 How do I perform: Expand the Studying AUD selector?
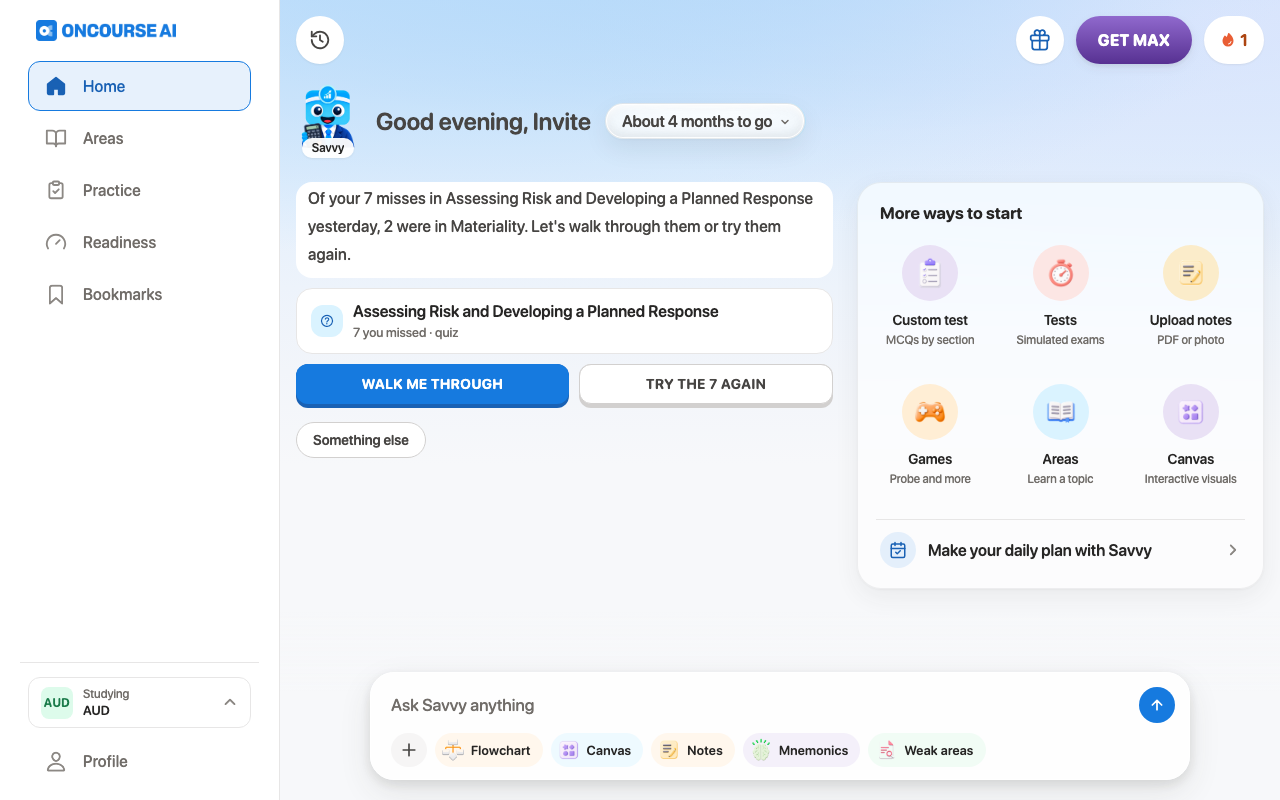click(139, 702)
